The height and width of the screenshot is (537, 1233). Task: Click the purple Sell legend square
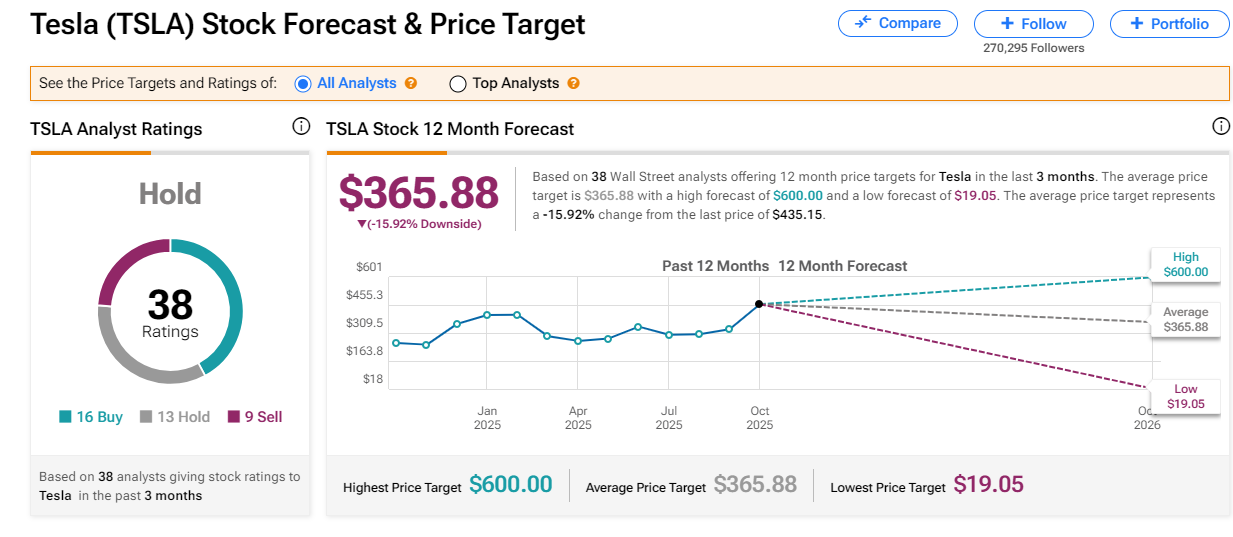[x=235, y=417]
